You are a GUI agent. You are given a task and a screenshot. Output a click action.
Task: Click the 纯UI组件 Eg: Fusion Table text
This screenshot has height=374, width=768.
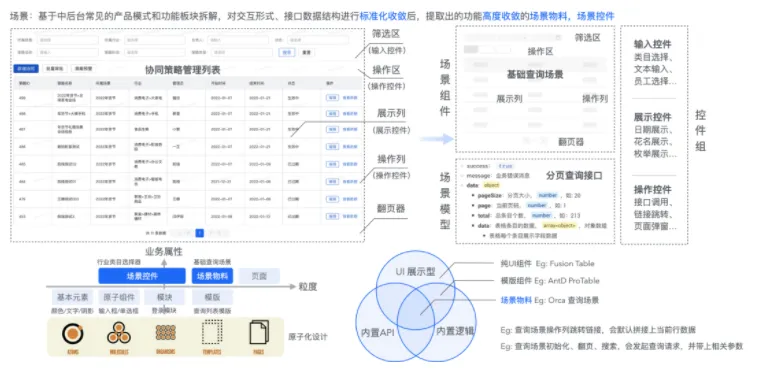pos(547,263)
